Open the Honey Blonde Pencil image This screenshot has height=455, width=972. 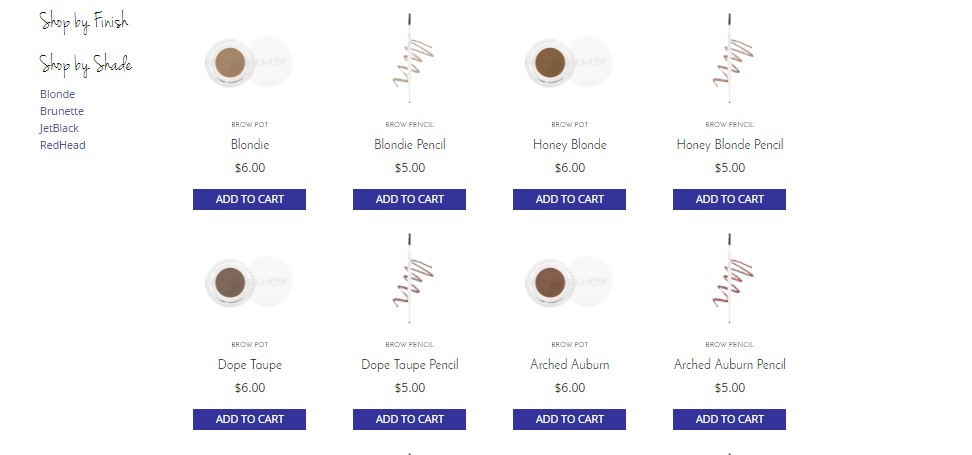[x=730, y=60]
